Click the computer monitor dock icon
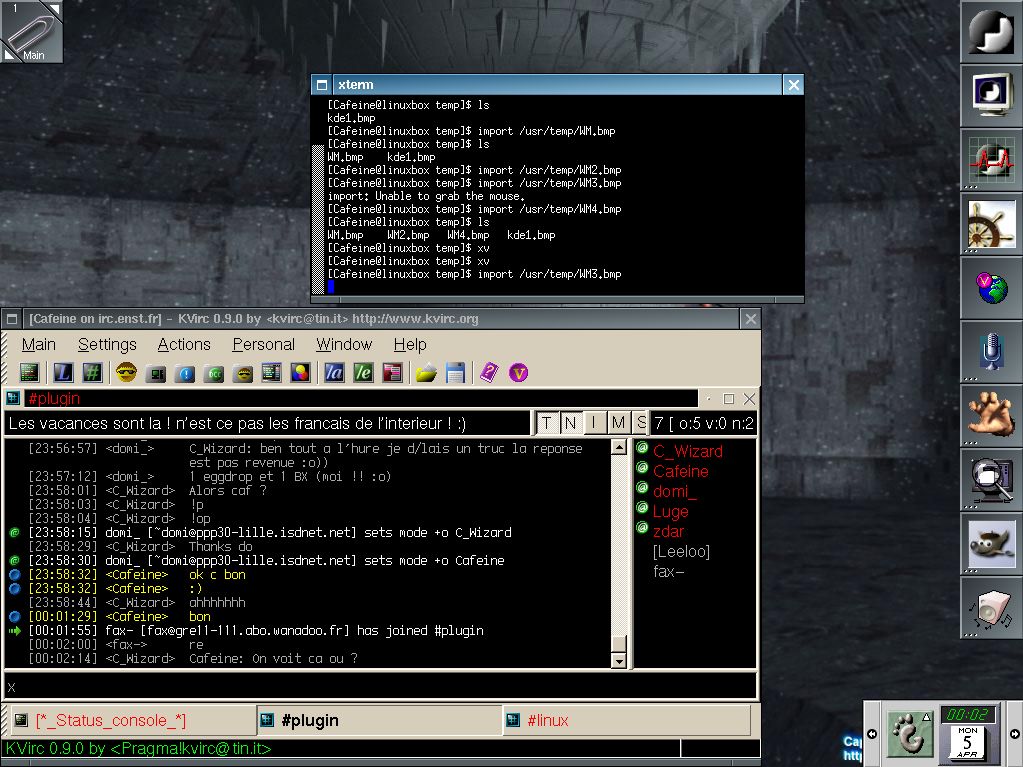 [990, 95]
